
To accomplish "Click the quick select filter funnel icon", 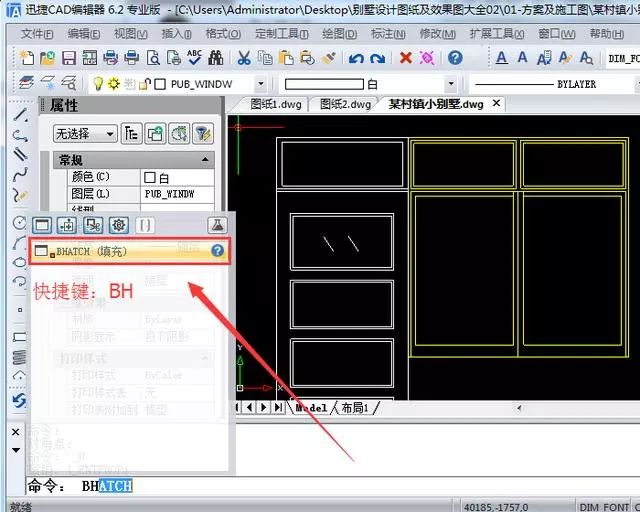I will (x=203, y=134).
